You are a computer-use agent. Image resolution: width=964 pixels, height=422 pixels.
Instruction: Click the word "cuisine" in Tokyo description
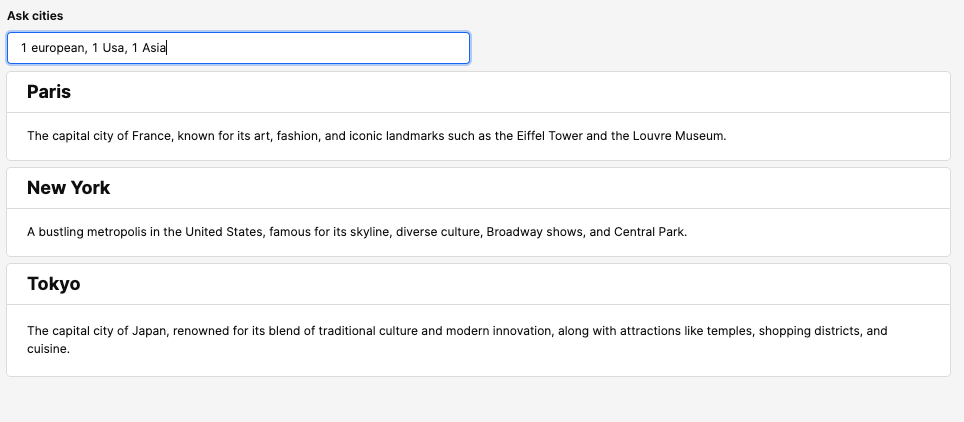pos(47,350)
